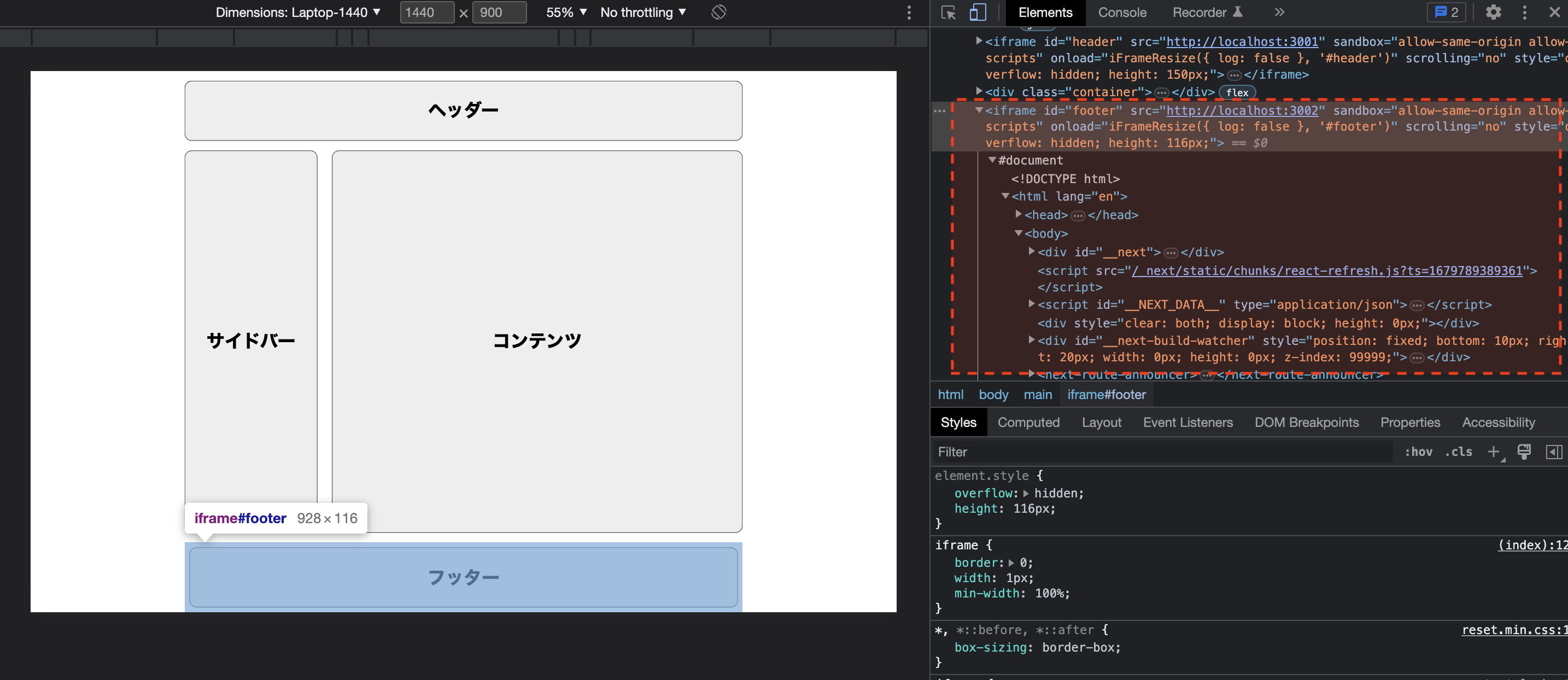This screenshot has height=680, width=1568.
Task: Collapse the html lang en node
Action: [x=1005, y=196]
